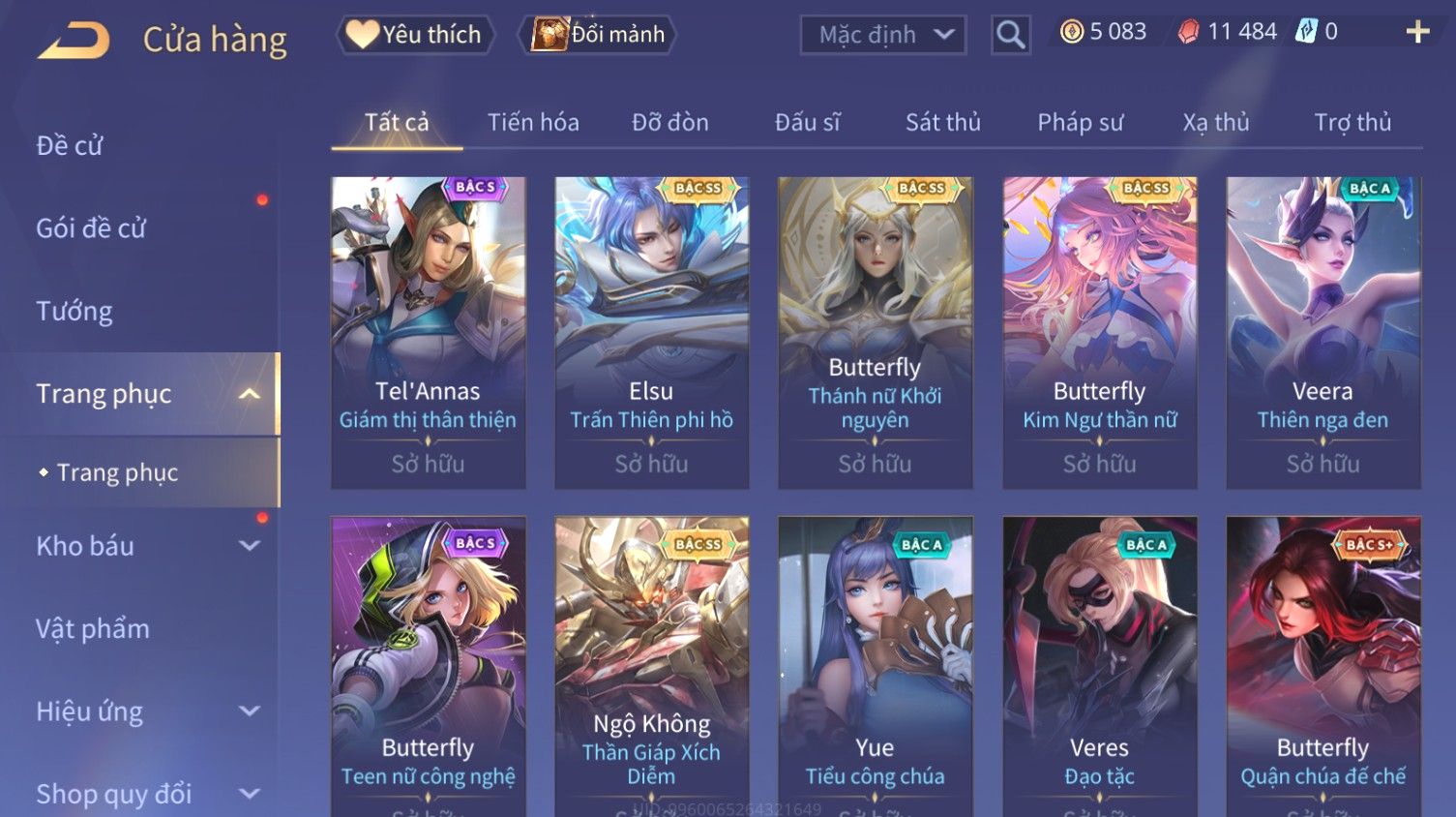Tap the gold coin balance icon

tap(1072, 32)
